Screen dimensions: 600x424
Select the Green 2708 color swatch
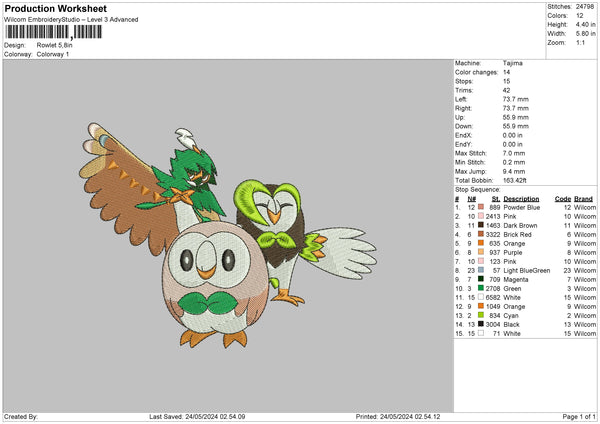click(x=481, y=288)
